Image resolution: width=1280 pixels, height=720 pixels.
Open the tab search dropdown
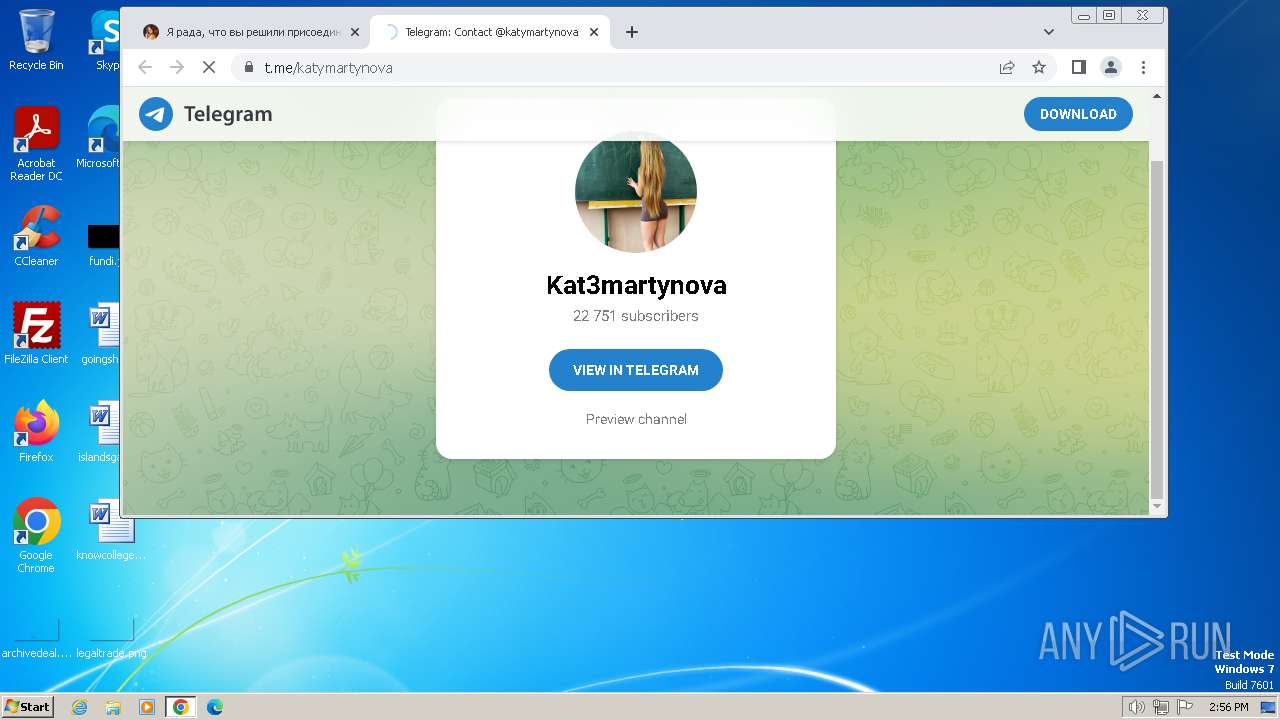(x=1048, y=32)
